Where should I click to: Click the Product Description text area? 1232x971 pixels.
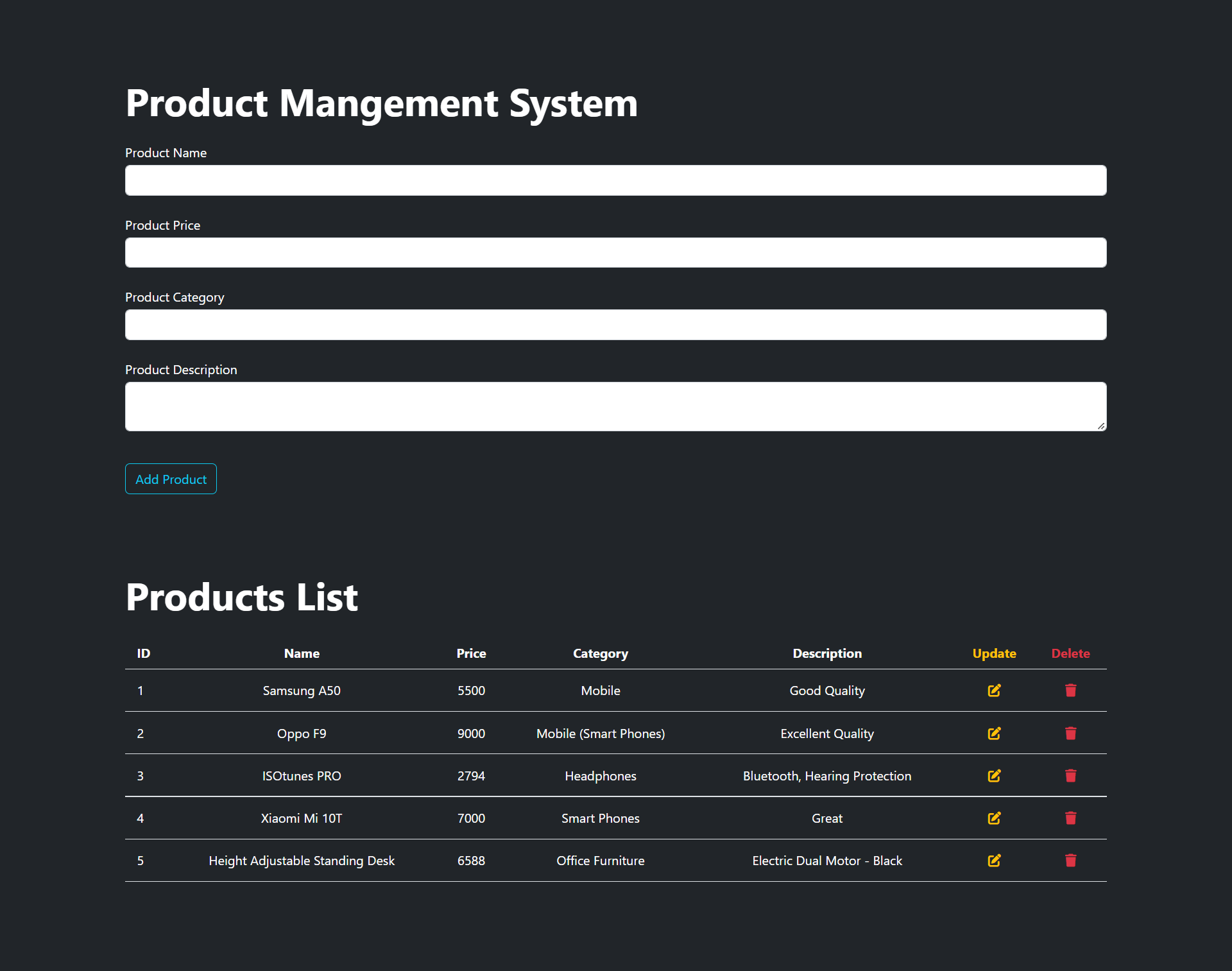click(x=615, y=406)
